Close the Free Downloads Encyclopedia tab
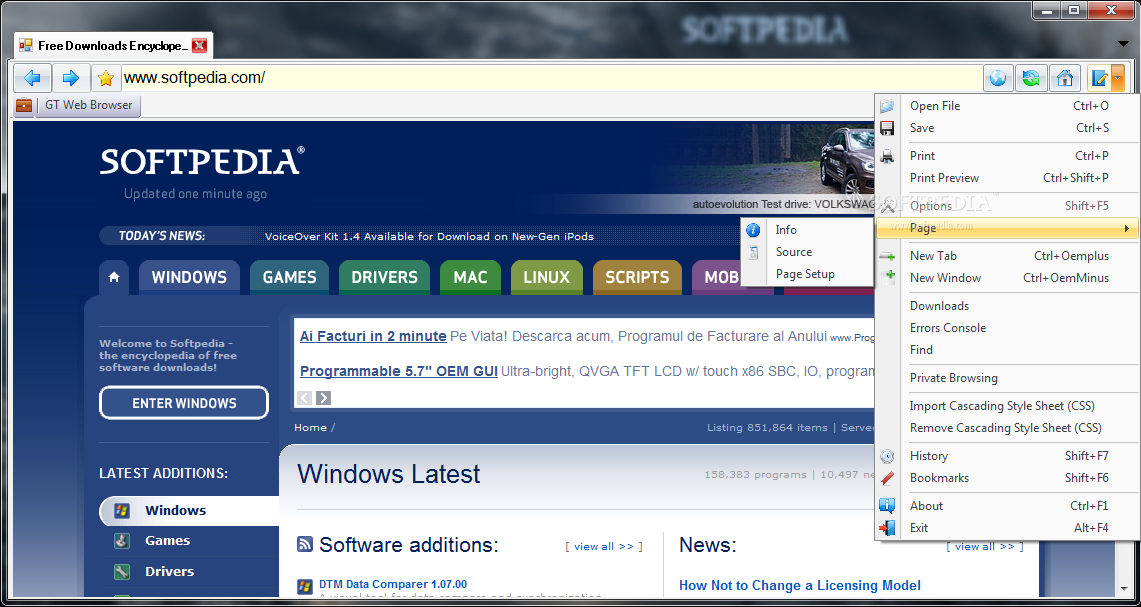This screenshot has height=607, width=1141. coord(199,46)
